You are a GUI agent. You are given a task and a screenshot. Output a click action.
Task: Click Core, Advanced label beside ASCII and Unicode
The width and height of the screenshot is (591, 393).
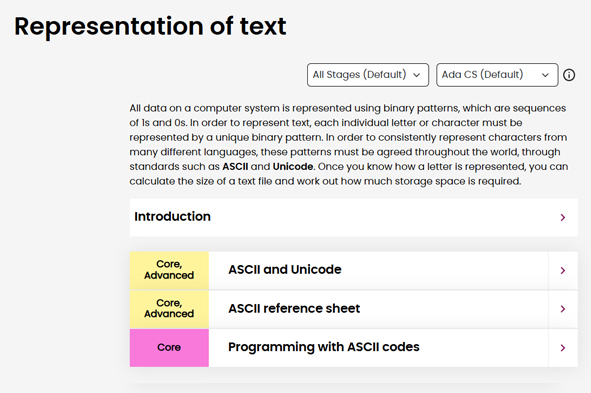point(169,270)
